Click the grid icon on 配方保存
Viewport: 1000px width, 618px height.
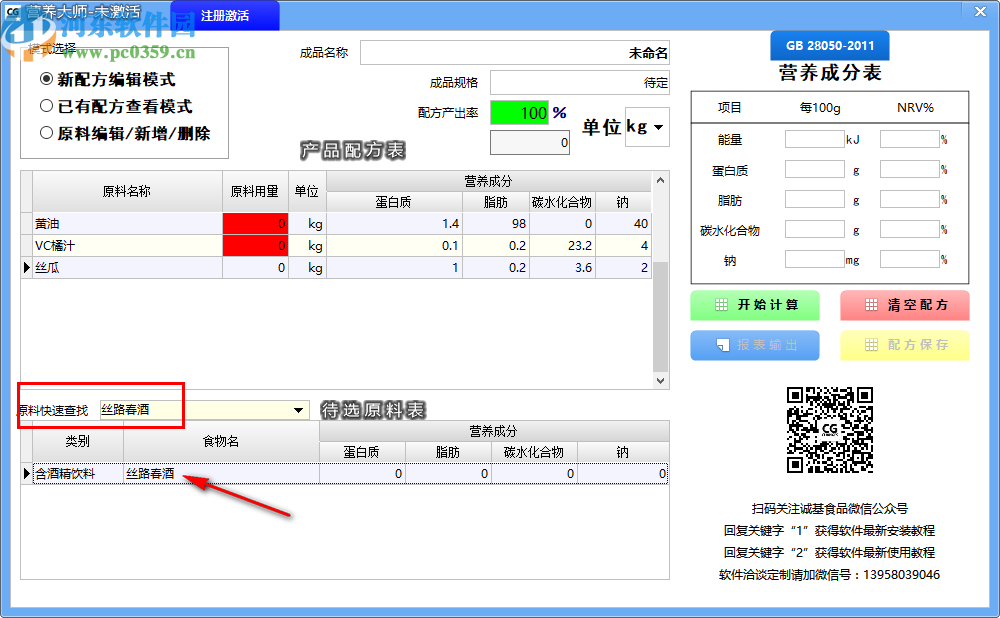[x=871, y=345]
